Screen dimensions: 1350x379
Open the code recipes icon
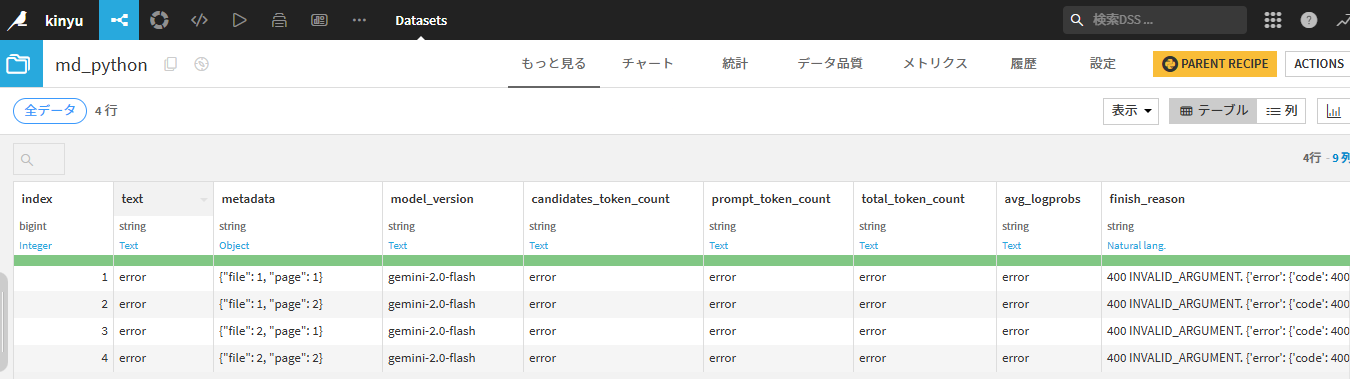(x=199, y=20)
